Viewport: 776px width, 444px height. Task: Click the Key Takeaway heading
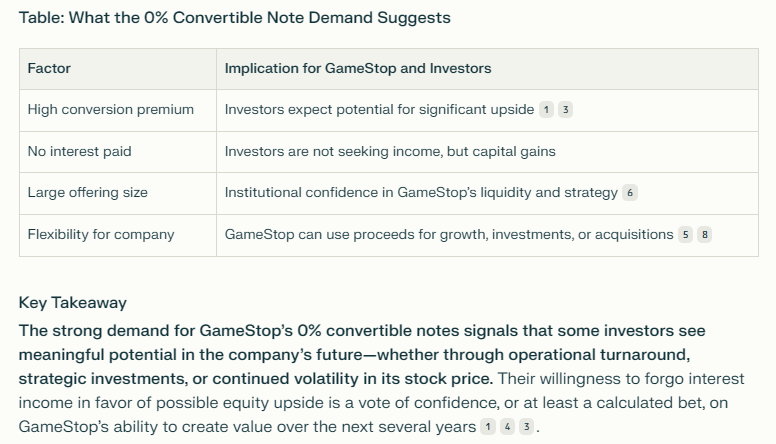[73, 303]
